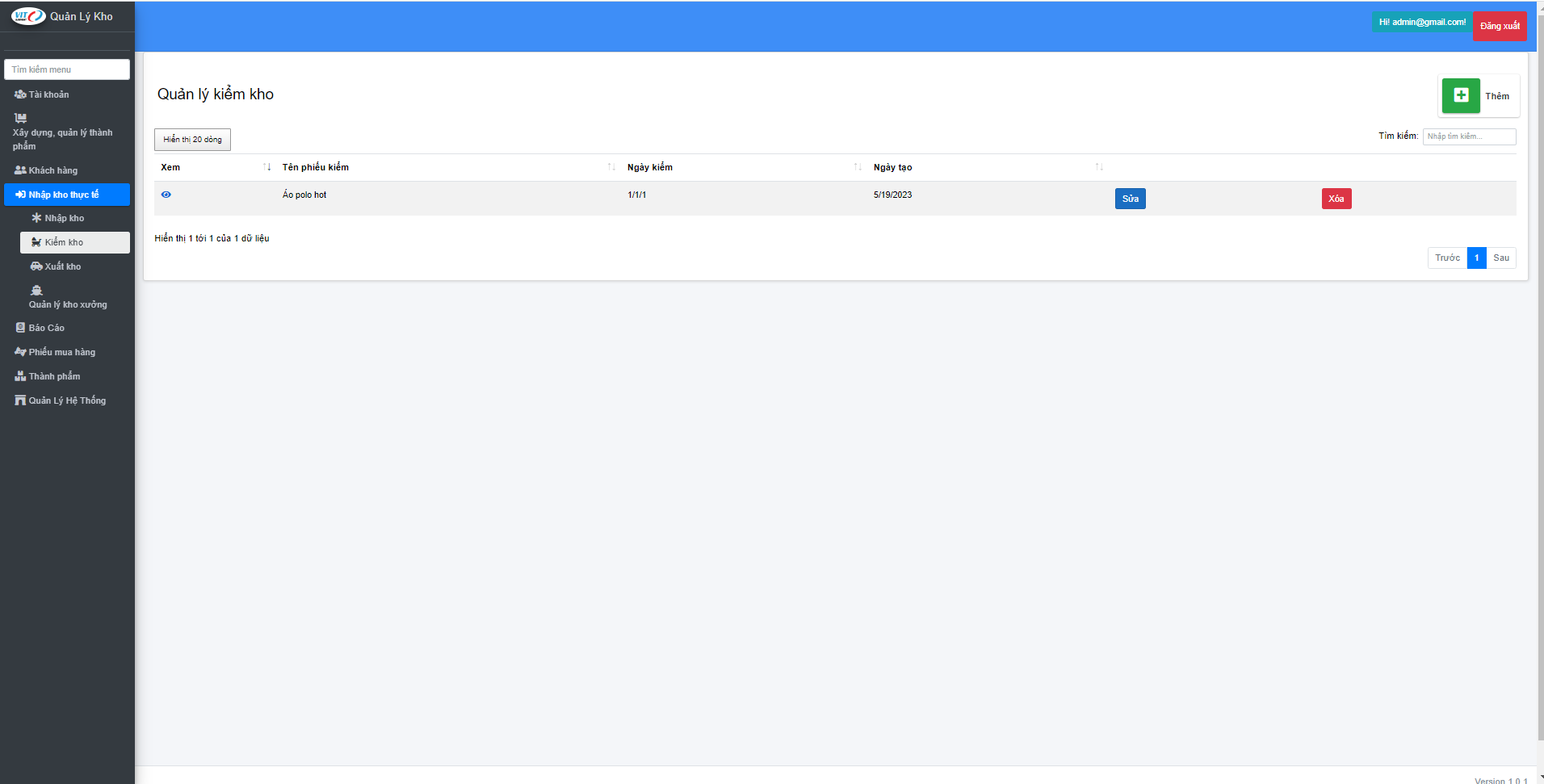Screen dimensions: 1544x784
Task: Click the Hi! admin@gmail.com badge
Action: coord(1422,22)
